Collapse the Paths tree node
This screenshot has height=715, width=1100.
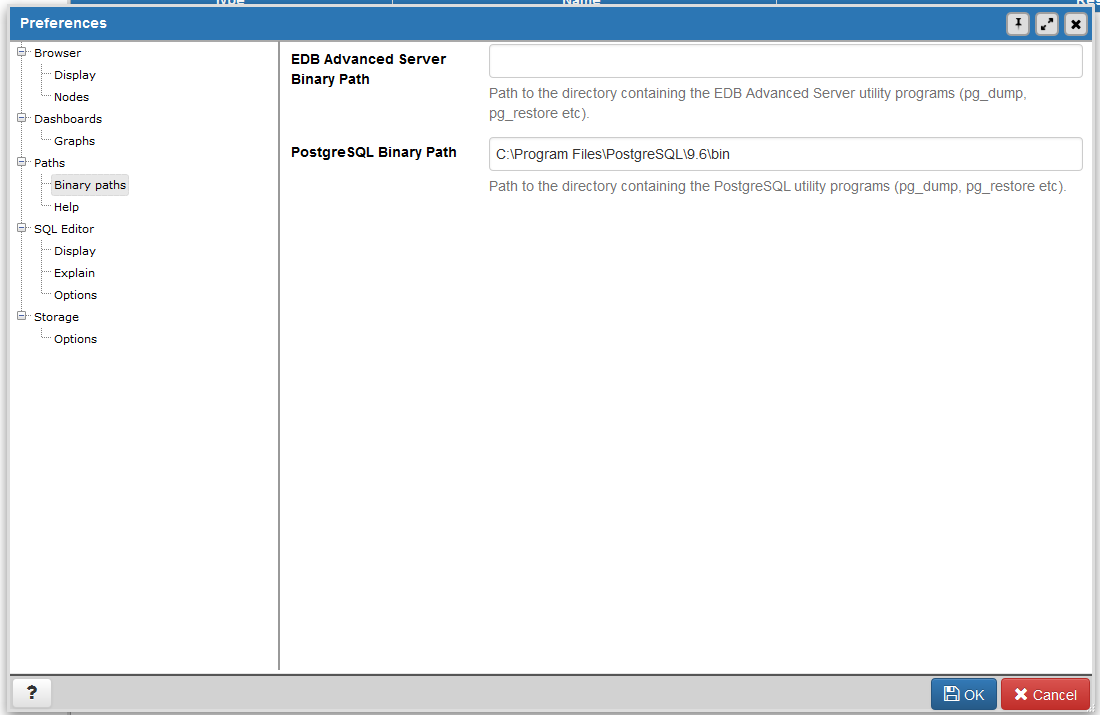point(22,162)
